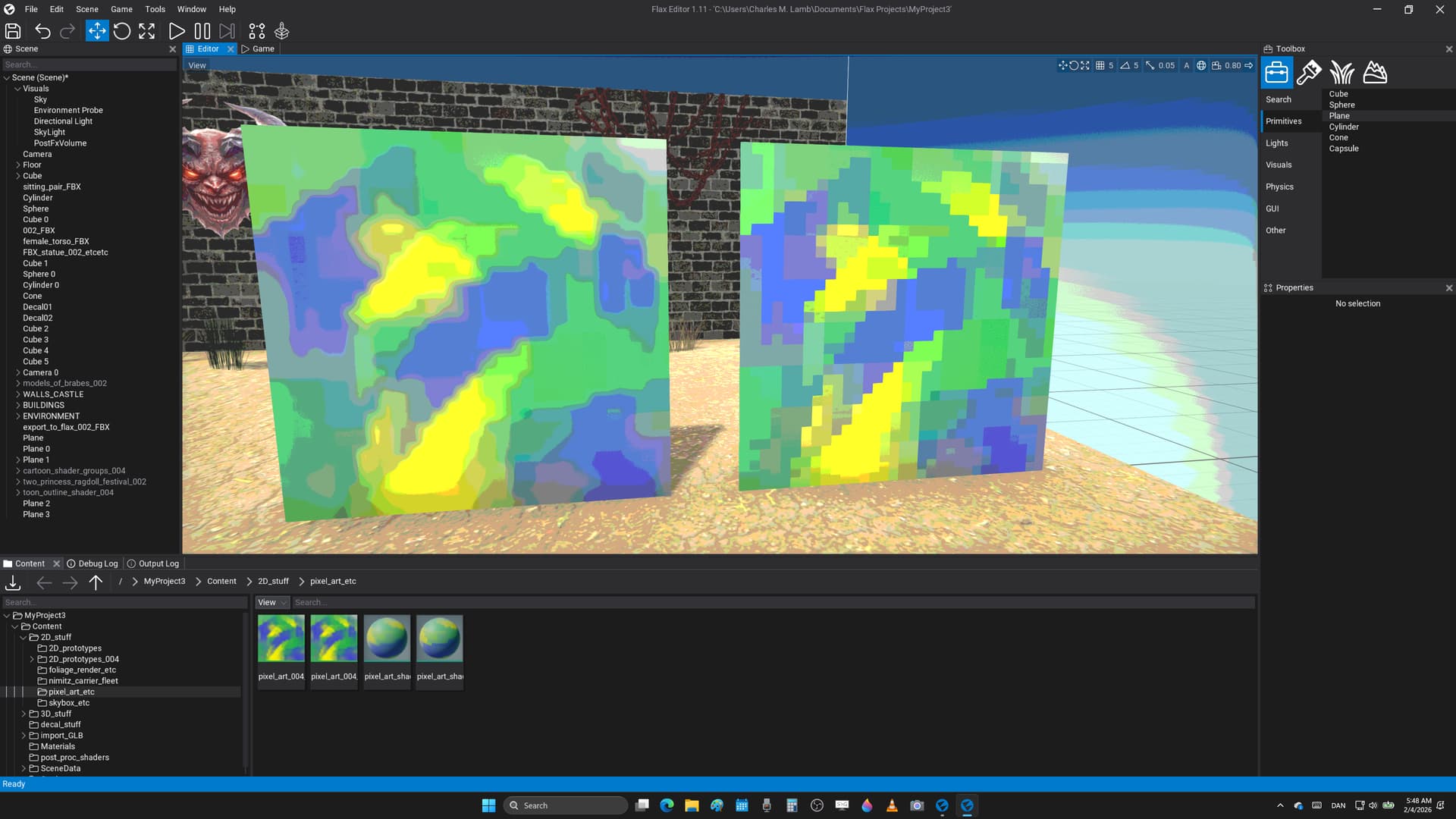Select the Scale gizmo tool in toolbar

pos(147,31)
